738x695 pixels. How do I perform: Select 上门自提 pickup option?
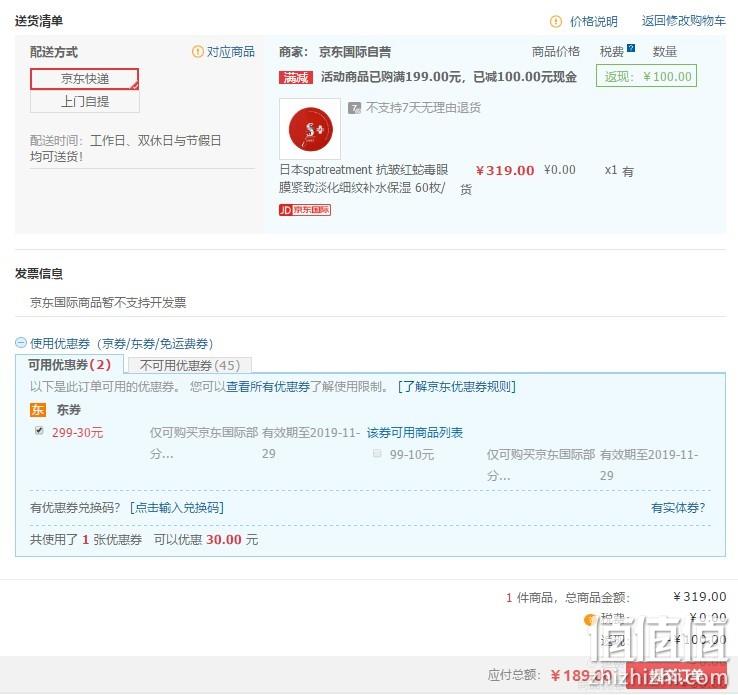coord(85,101)
